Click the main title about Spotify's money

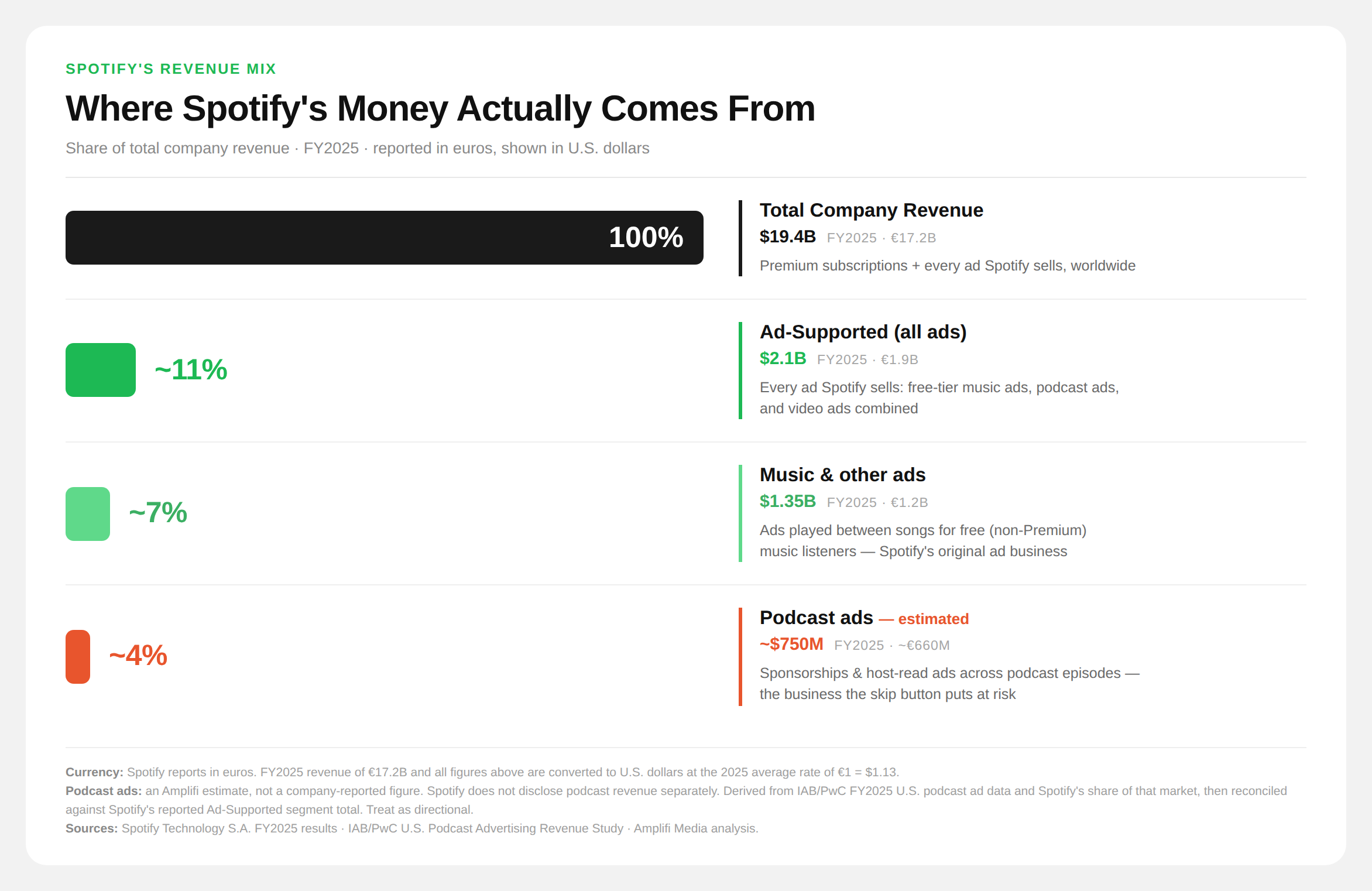tap(440, 109)
